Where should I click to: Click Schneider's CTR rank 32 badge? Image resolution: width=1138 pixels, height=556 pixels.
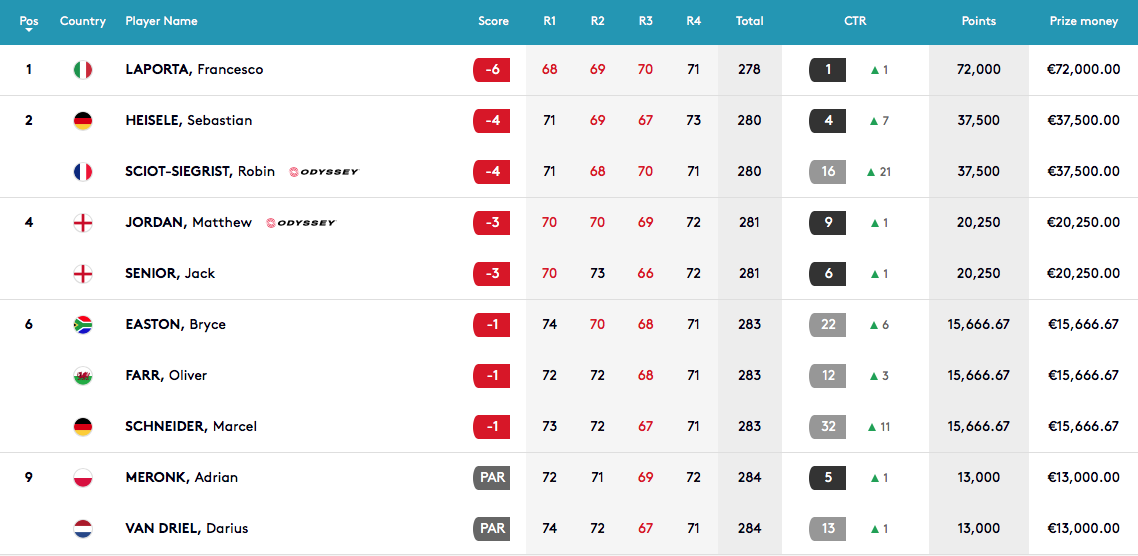pyautogui.click(x=827, y=427)
